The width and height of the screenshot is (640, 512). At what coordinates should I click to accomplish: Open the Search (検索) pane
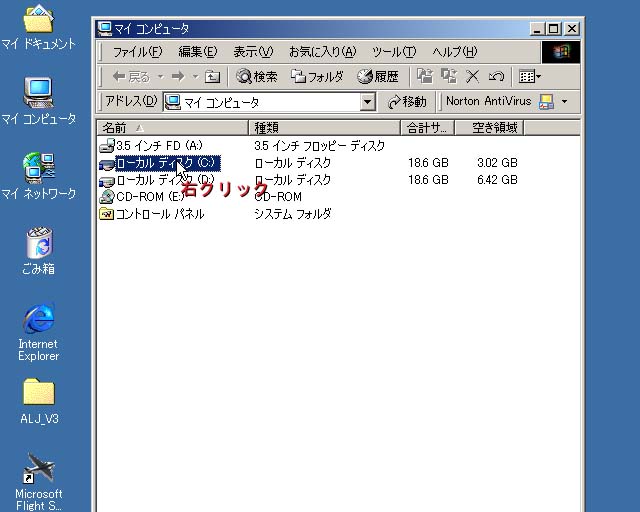[256, 76]
